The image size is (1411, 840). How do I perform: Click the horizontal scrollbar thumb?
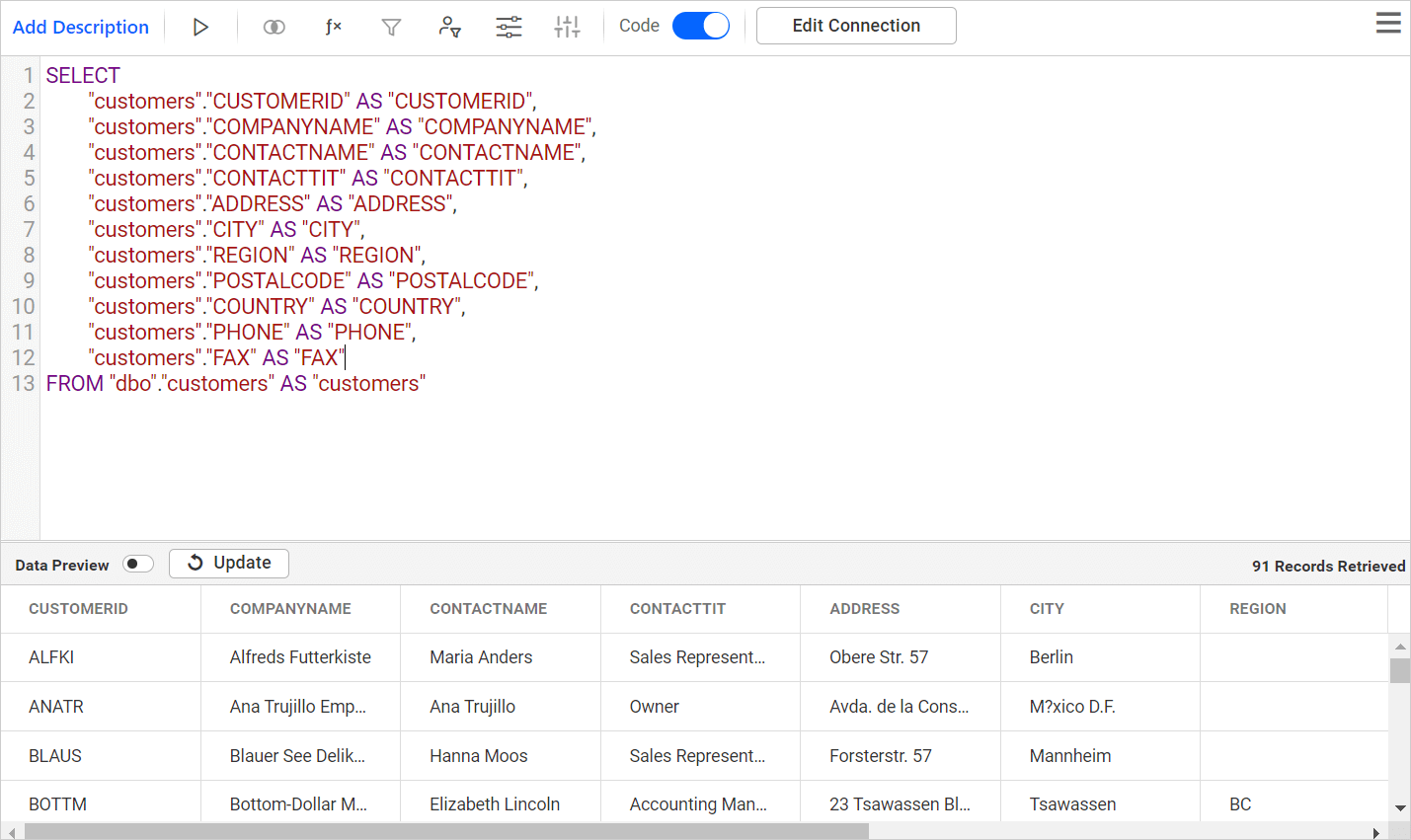click(446, 833)
